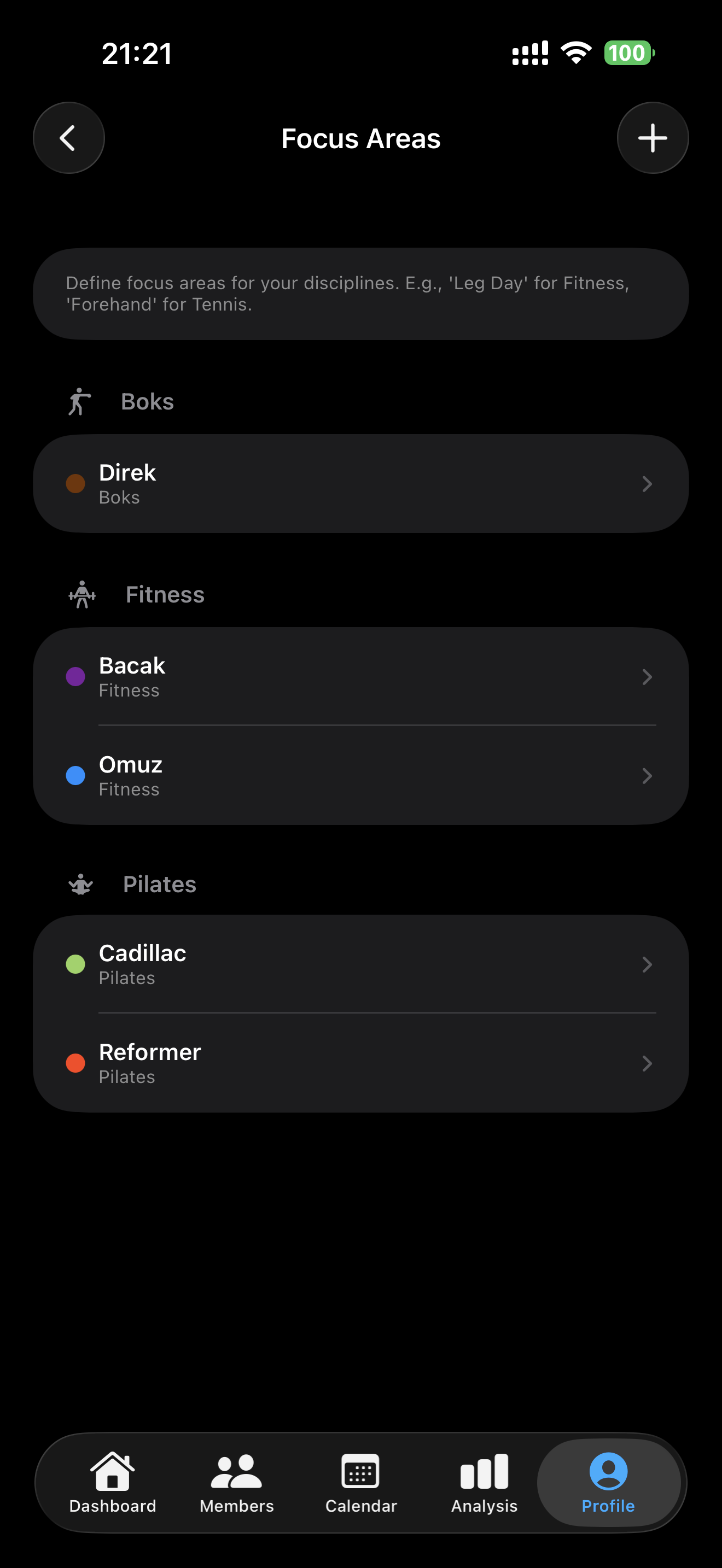Expand the Bacak row chevron
The width and height of the screenshot is (722, 1568).
(x=647, y=677)
